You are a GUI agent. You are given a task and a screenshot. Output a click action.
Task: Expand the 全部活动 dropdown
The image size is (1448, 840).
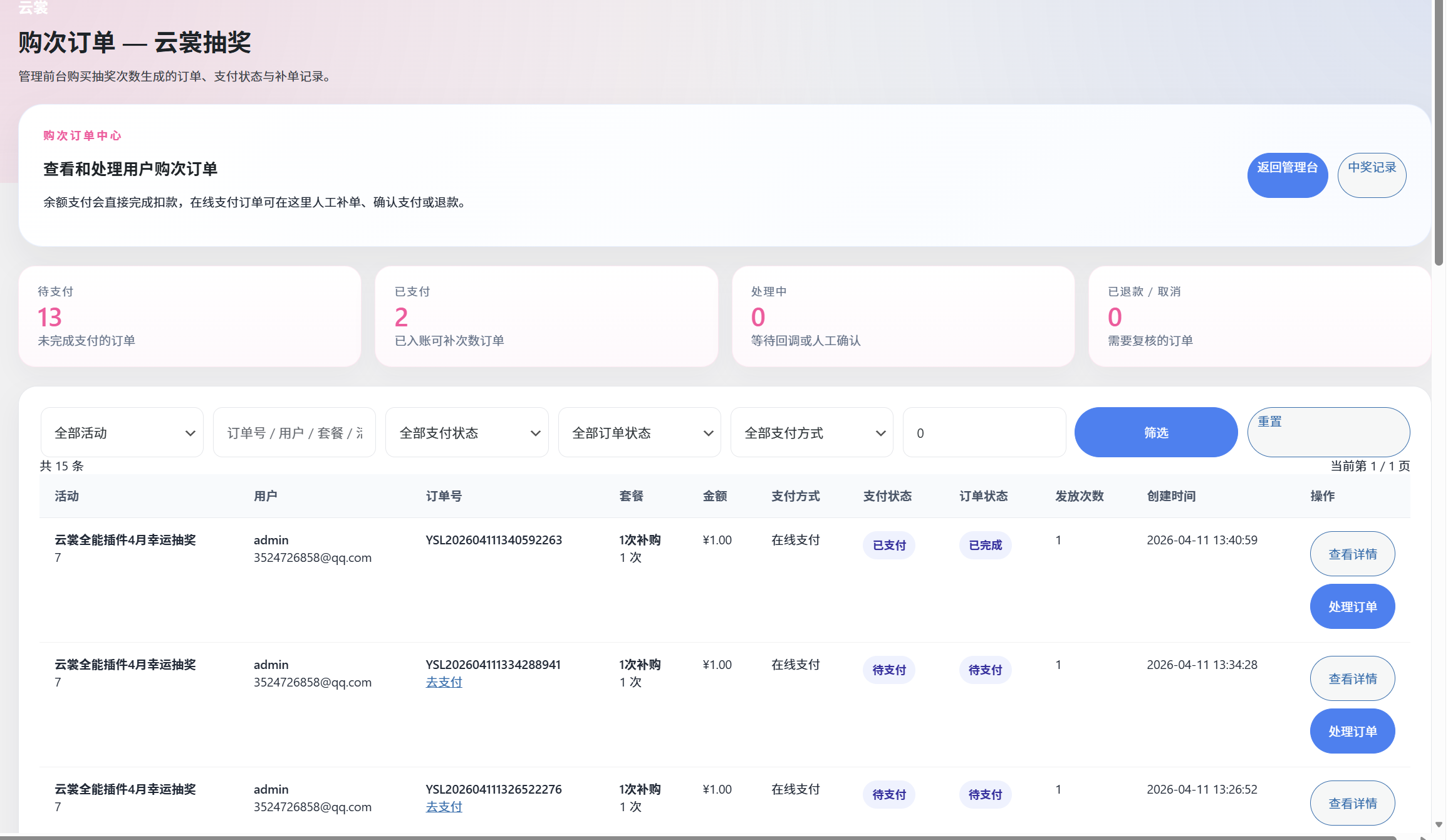click(122, 433)
